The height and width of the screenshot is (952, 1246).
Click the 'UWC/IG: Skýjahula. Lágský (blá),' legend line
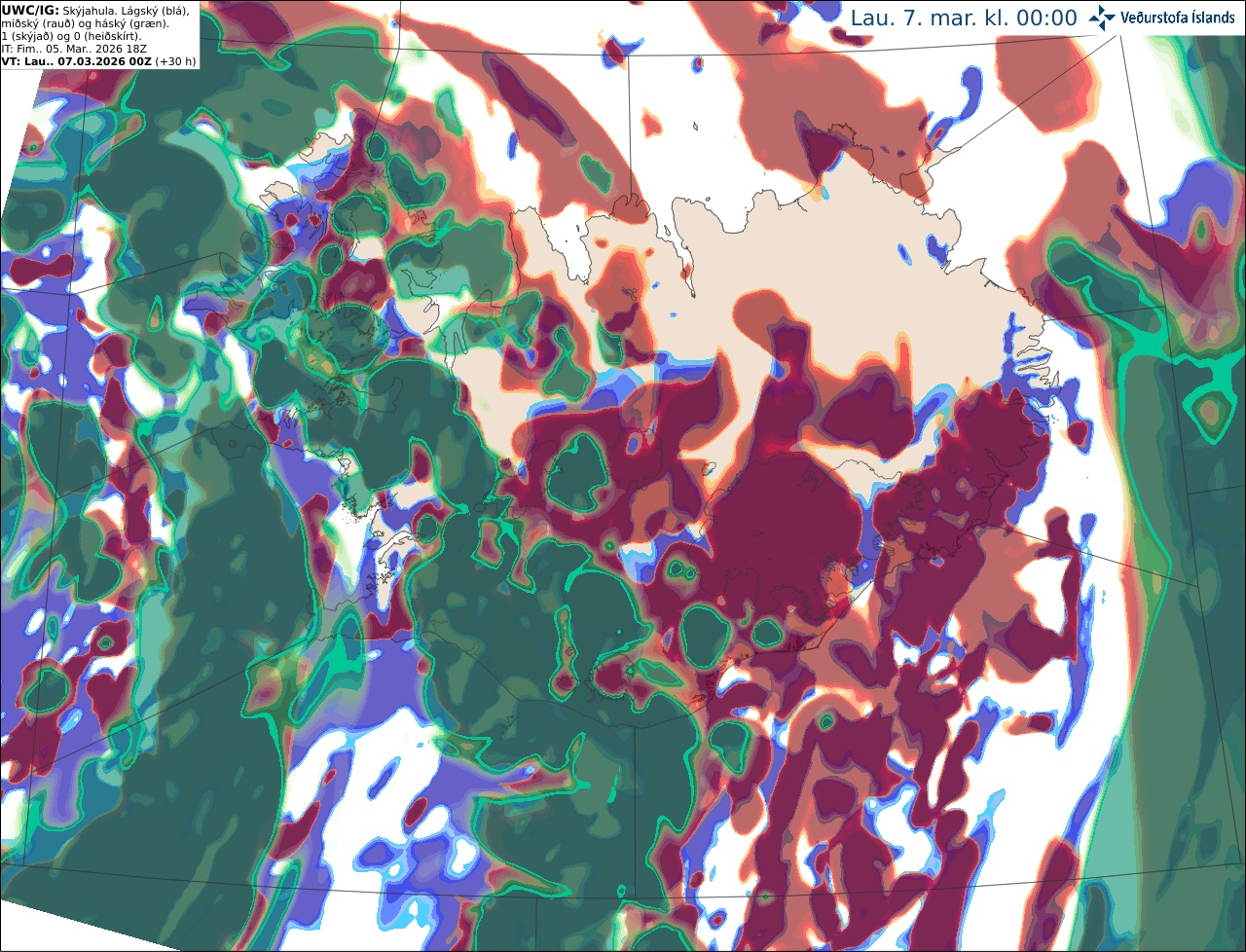click(x=95, y=11)
